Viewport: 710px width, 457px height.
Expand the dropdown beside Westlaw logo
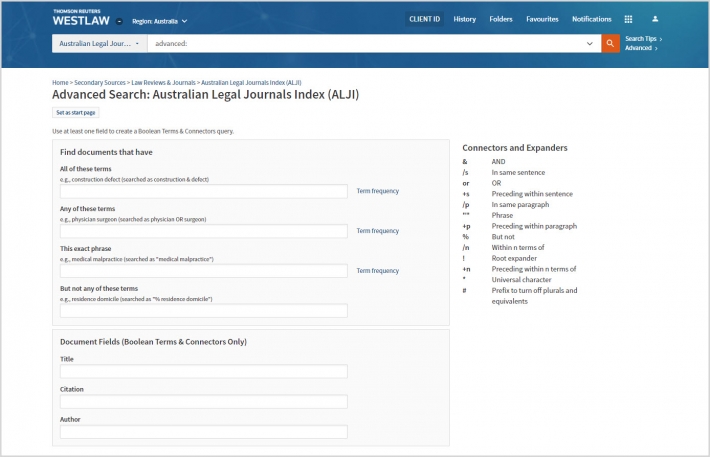[x=119, y=21]
